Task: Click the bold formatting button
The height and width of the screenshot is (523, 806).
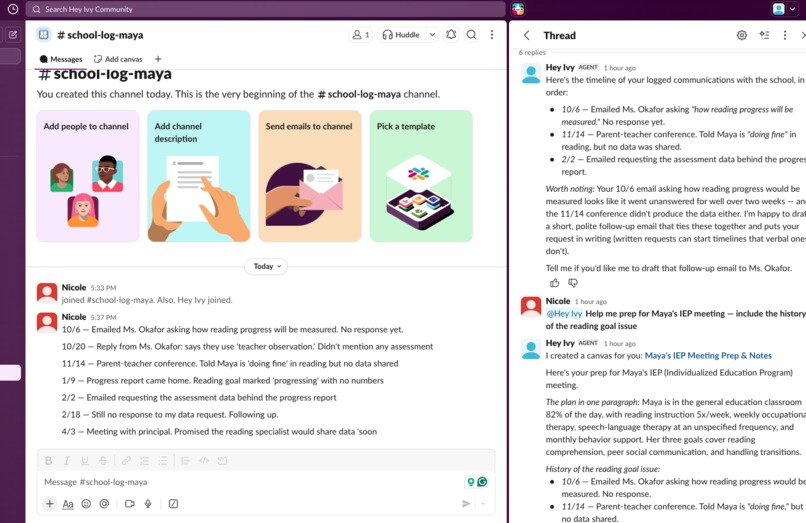Action: (x=48, y=461)
